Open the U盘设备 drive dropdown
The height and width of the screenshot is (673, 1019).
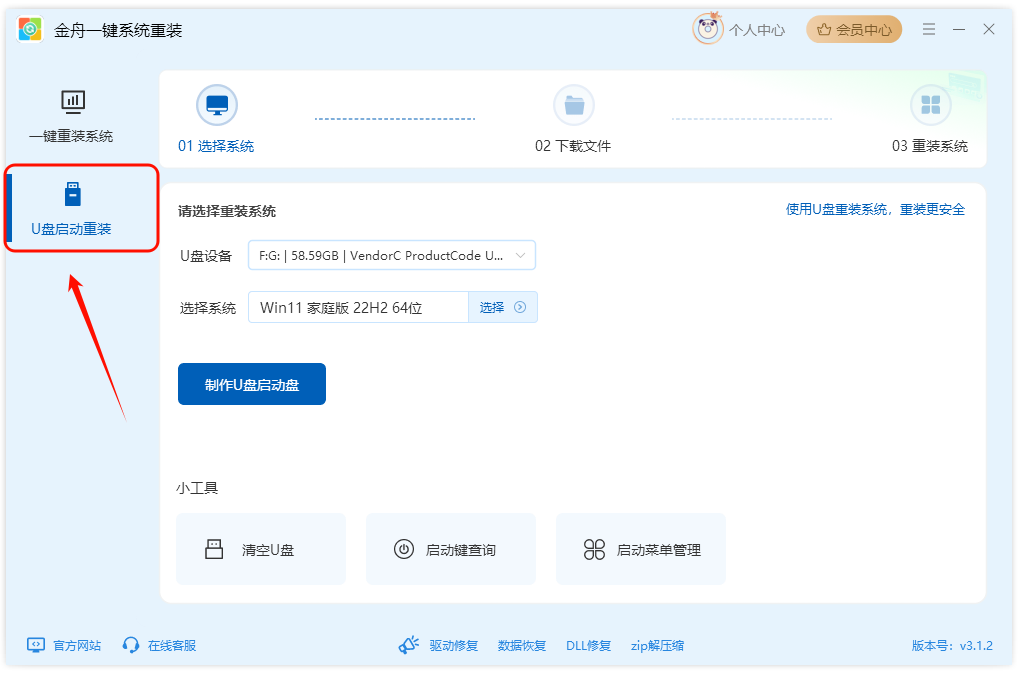392,255
